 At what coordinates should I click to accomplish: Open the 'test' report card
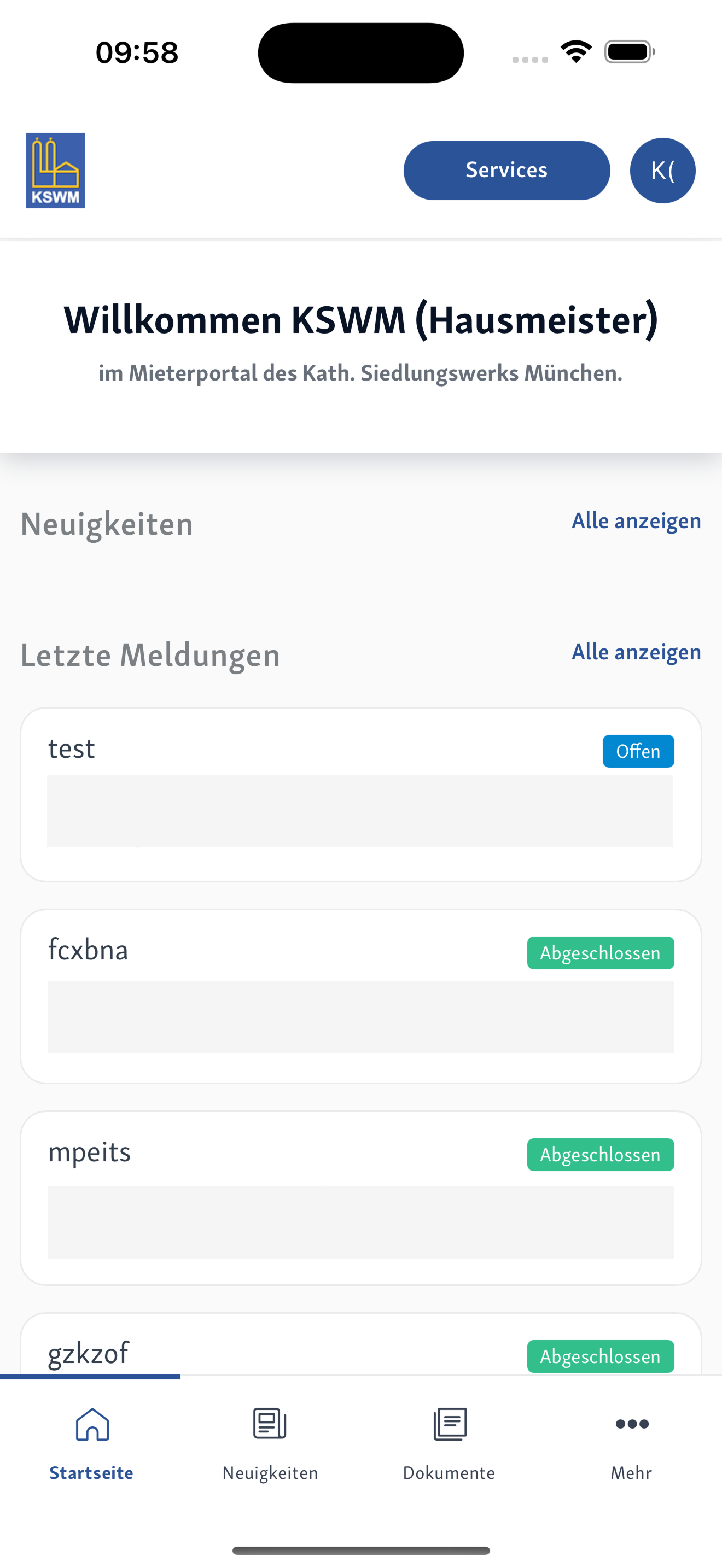point(360,794)
